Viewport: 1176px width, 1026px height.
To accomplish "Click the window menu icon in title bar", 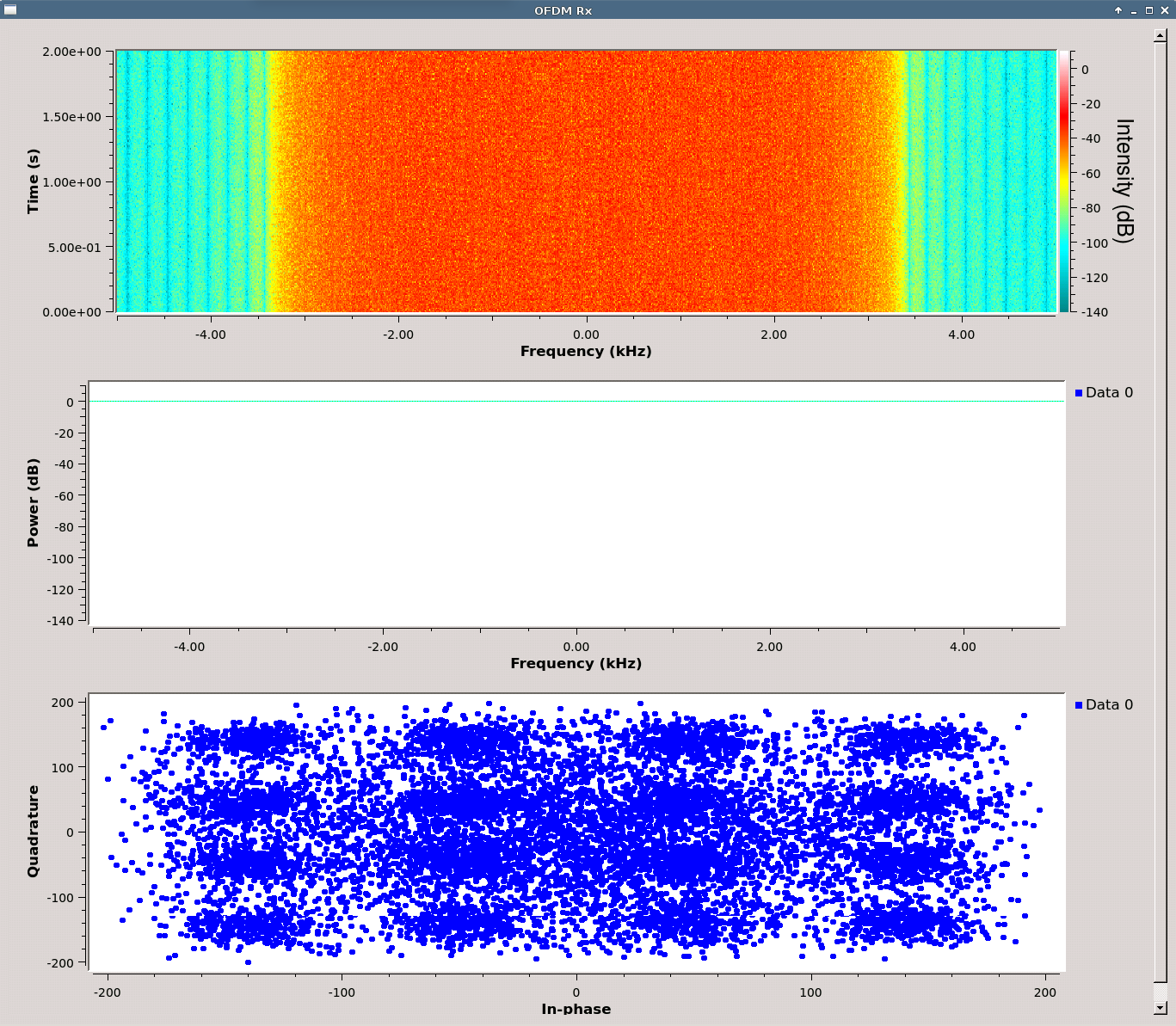I will click(9, 9).
